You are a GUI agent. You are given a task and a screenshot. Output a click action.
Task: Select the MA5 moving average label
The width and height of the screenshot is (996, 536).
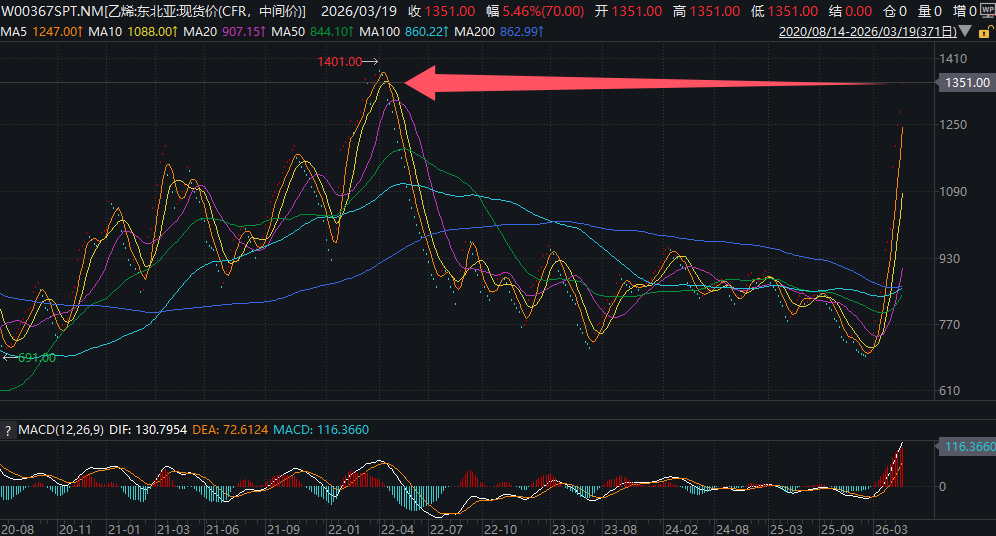coord(13,32)
